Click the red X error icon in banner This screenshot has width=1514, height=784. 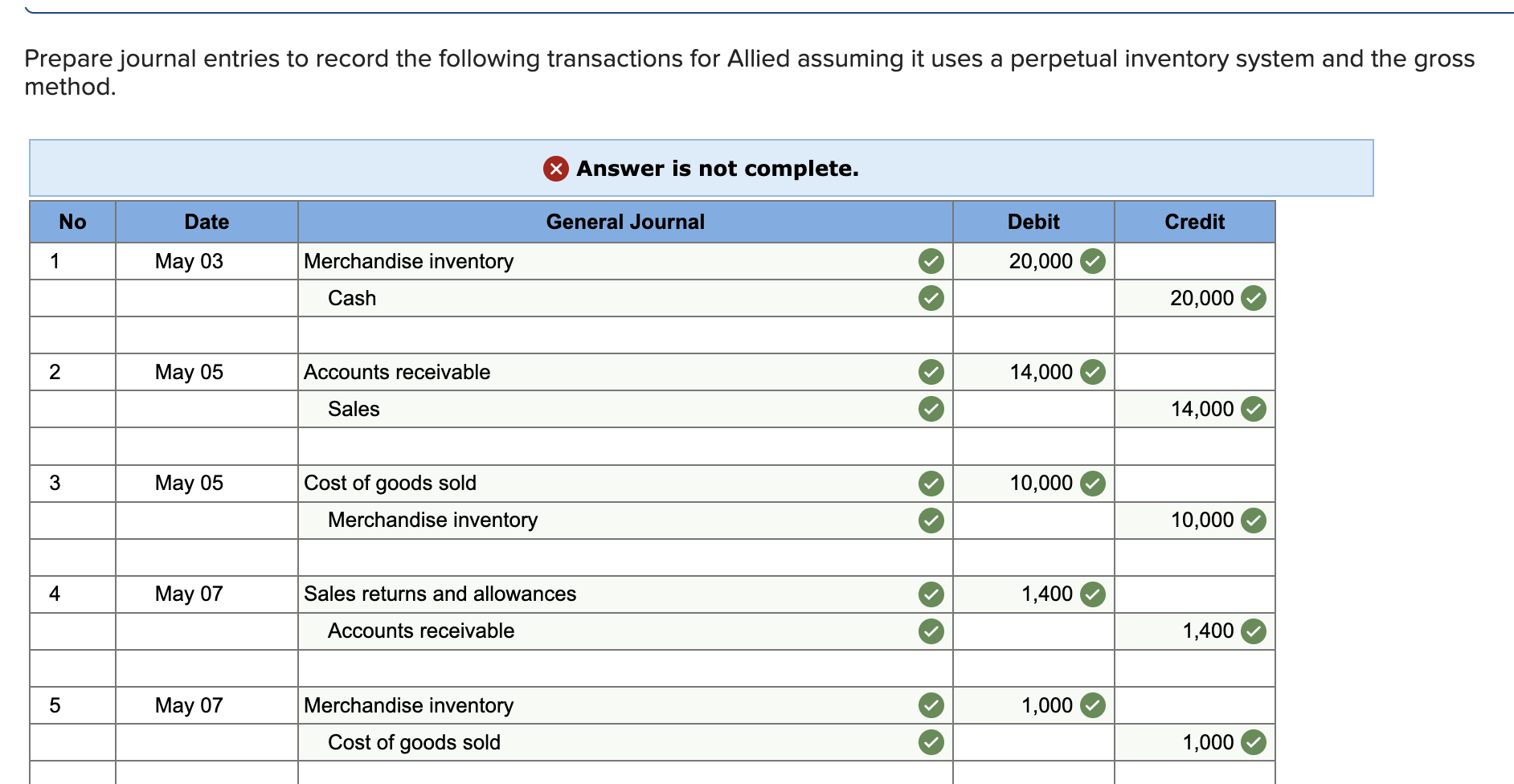pos(554,169)
